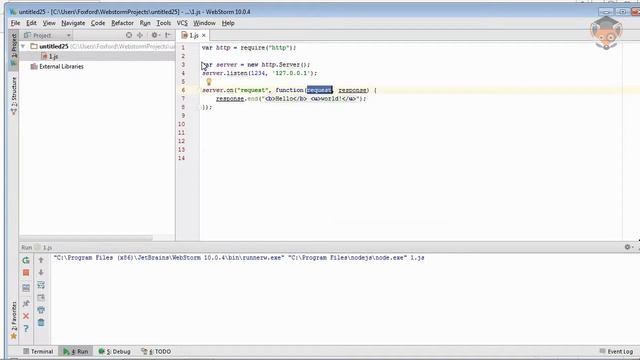
Task: Click the "response" parameter on line 6
Action: pyautogui.click(x=353, y=90)
